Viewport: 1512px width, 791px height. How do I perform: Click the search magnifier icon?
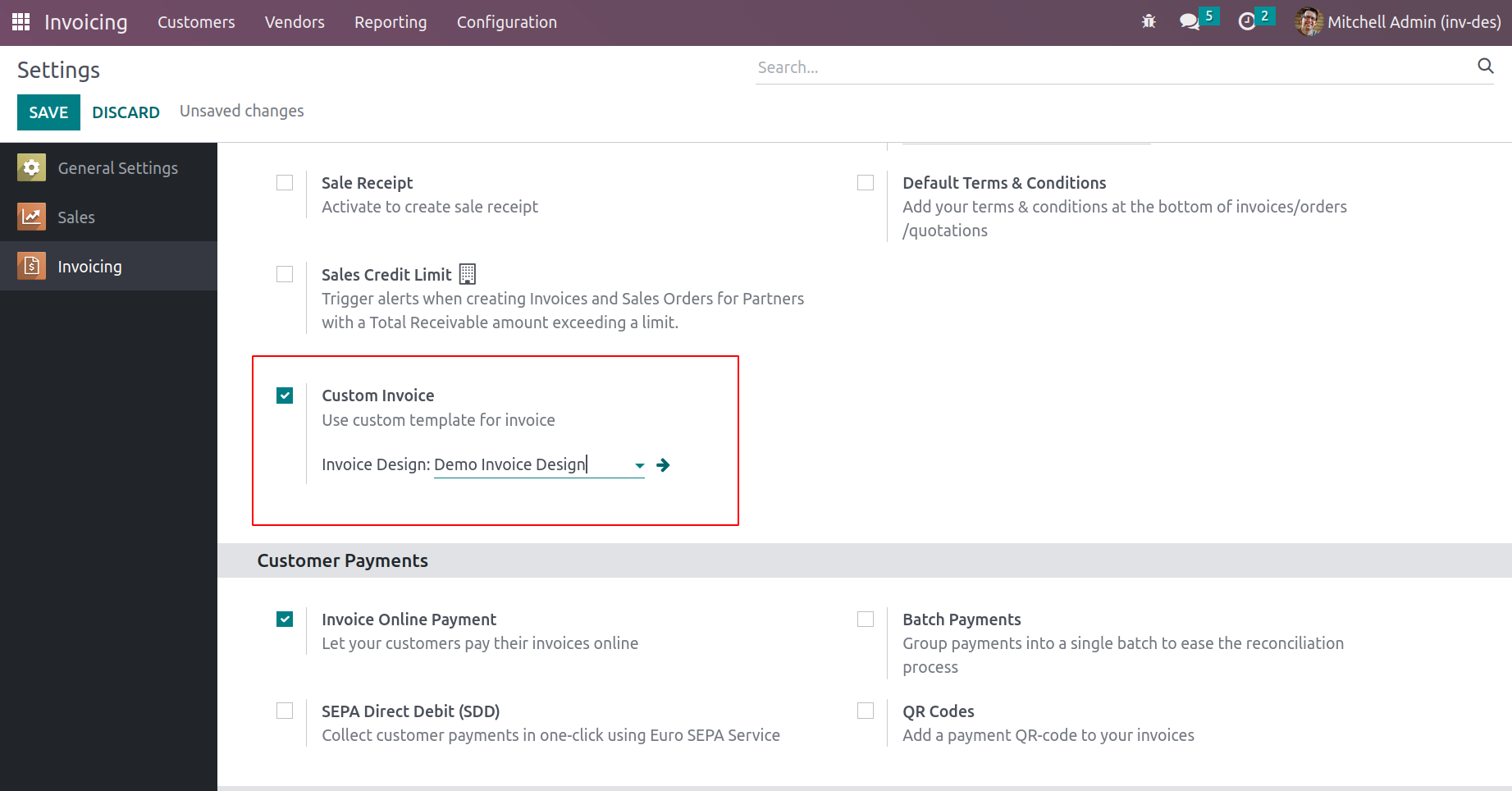tap(1485, 66)
